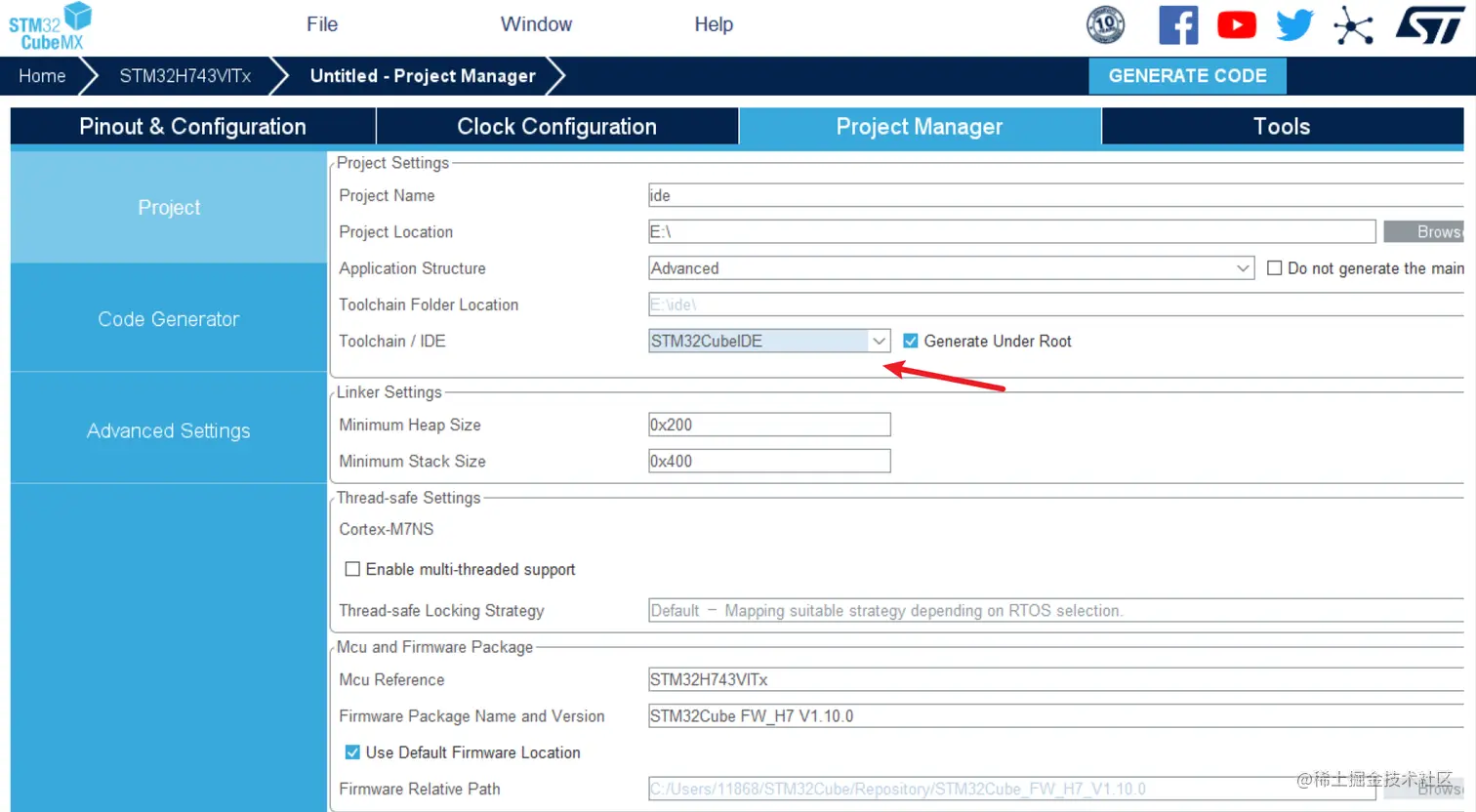1476x812 pixels.
Task: Open the Help menu
Action: point(714,24)
